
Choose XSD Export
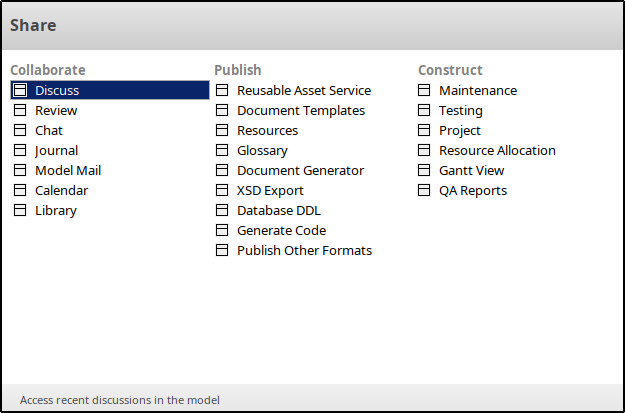pos(270,190)
